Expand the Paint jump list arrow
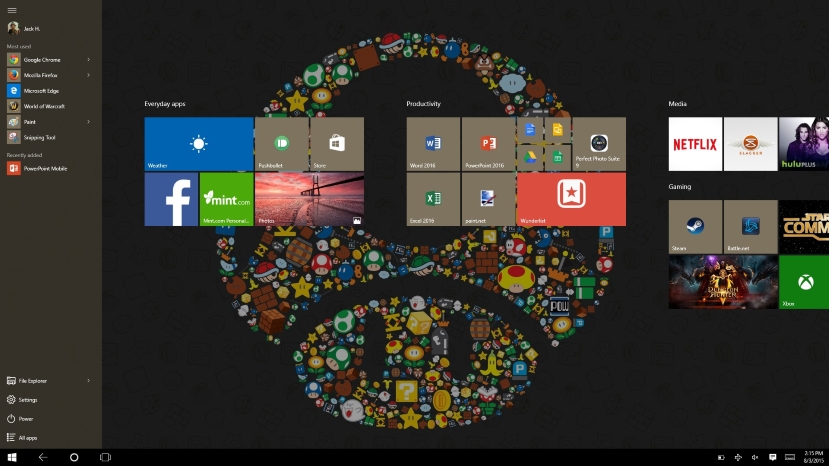The height and width of the screenshot is (466, 829). (x=88, y=122)
